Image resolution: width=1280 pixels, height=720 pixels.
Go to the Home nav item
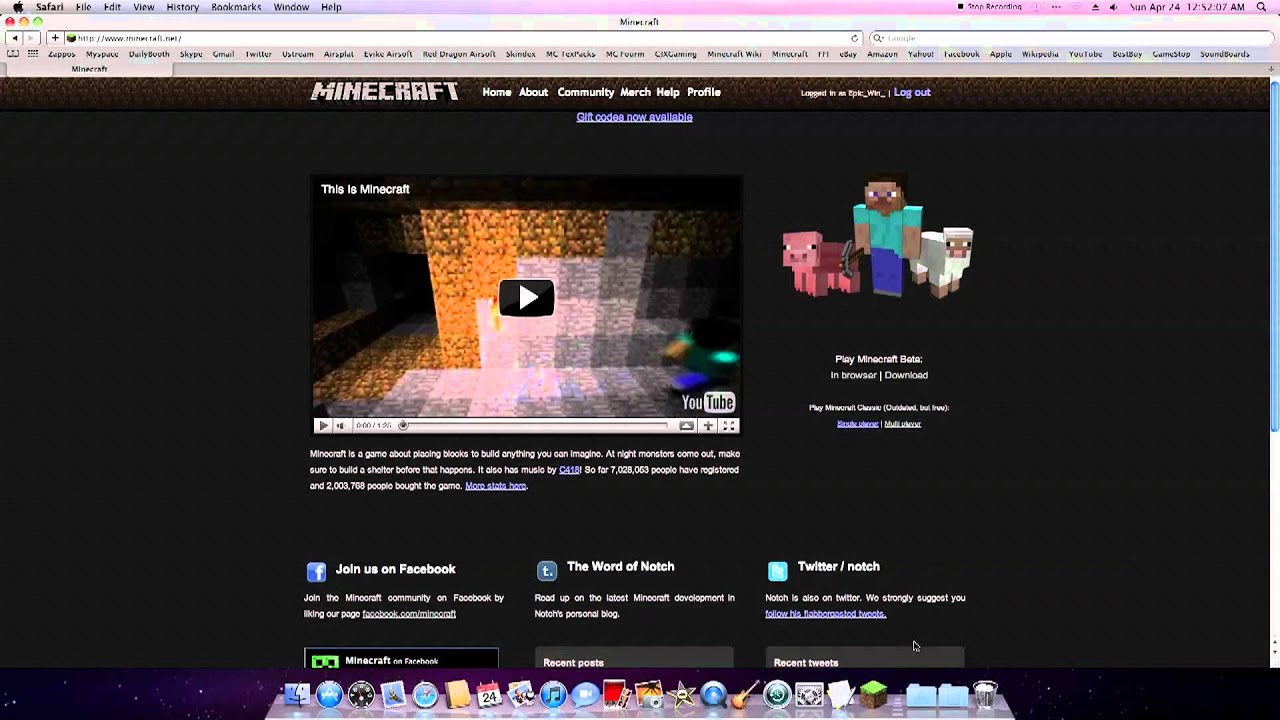497,92
